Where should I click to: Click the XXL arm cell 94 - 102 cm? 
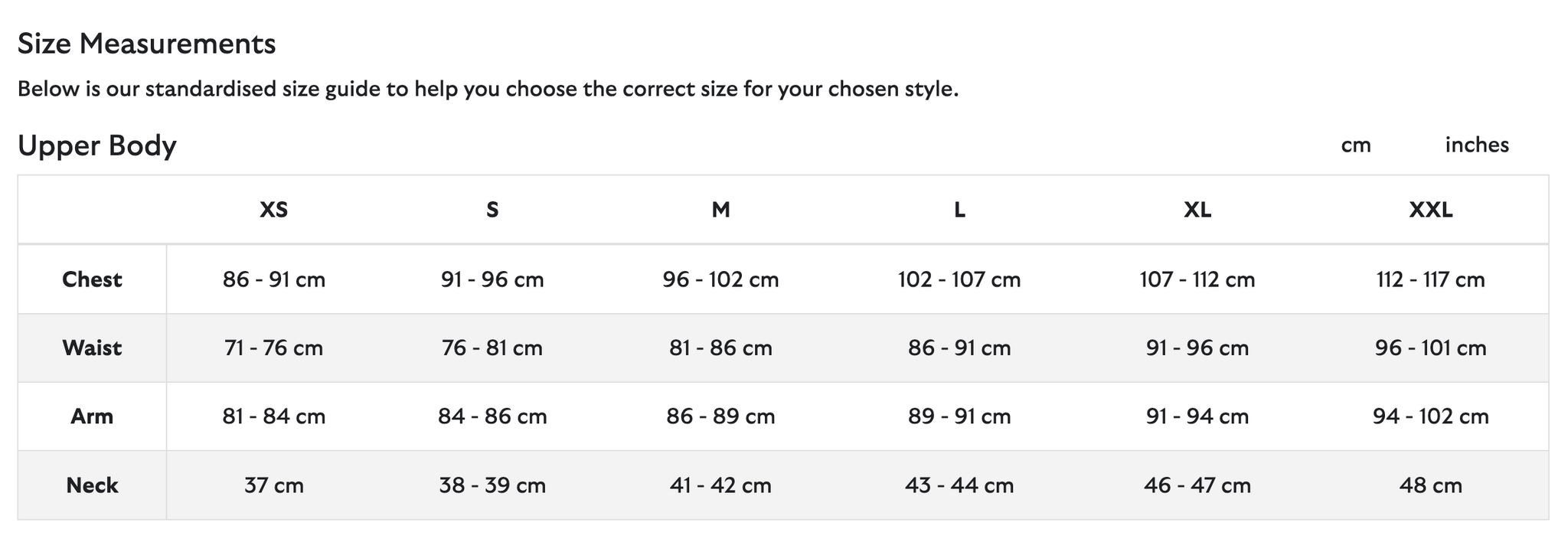coord(1430,416)
